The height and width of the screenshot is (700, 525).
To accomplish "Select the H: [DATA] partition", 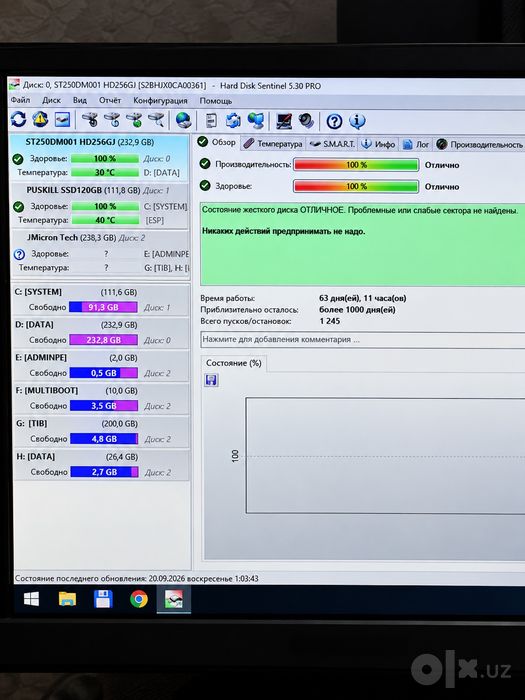I will point(102,464).
